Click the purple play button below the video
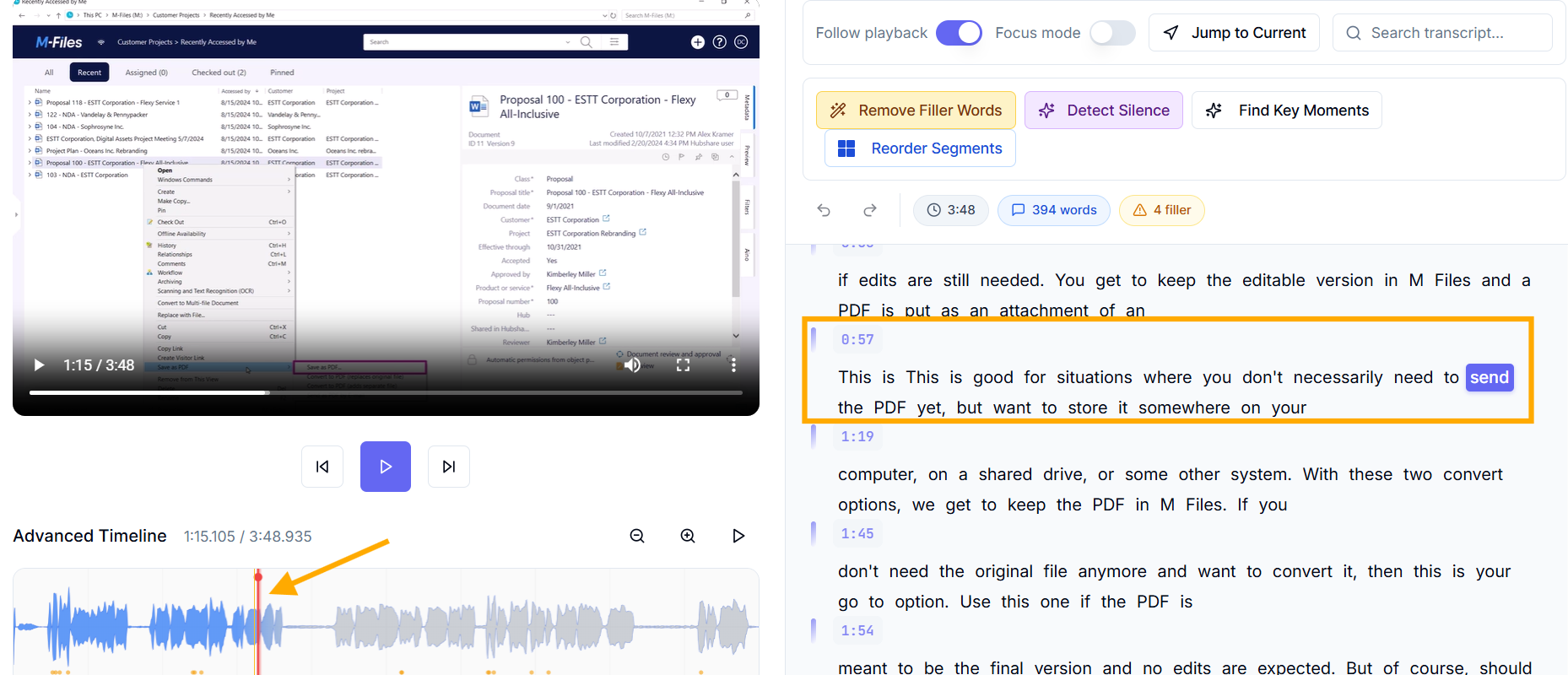 click(x=386, y=467)
